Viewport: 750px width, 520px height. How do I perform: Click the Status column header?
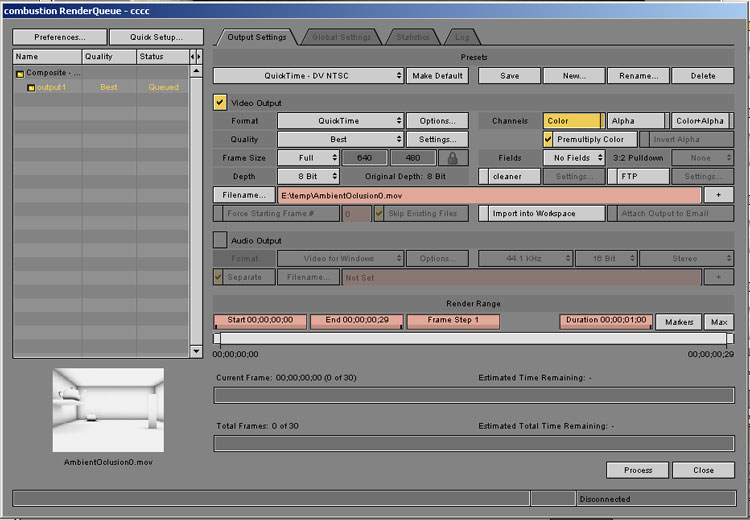coord(163,56)
